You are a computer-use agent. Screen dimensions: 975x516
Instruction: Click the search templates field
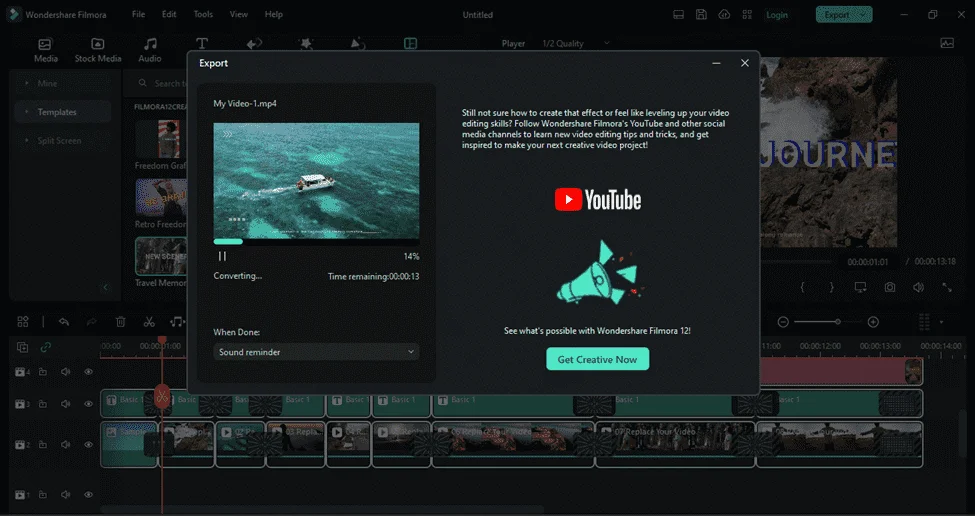[160, 83]
